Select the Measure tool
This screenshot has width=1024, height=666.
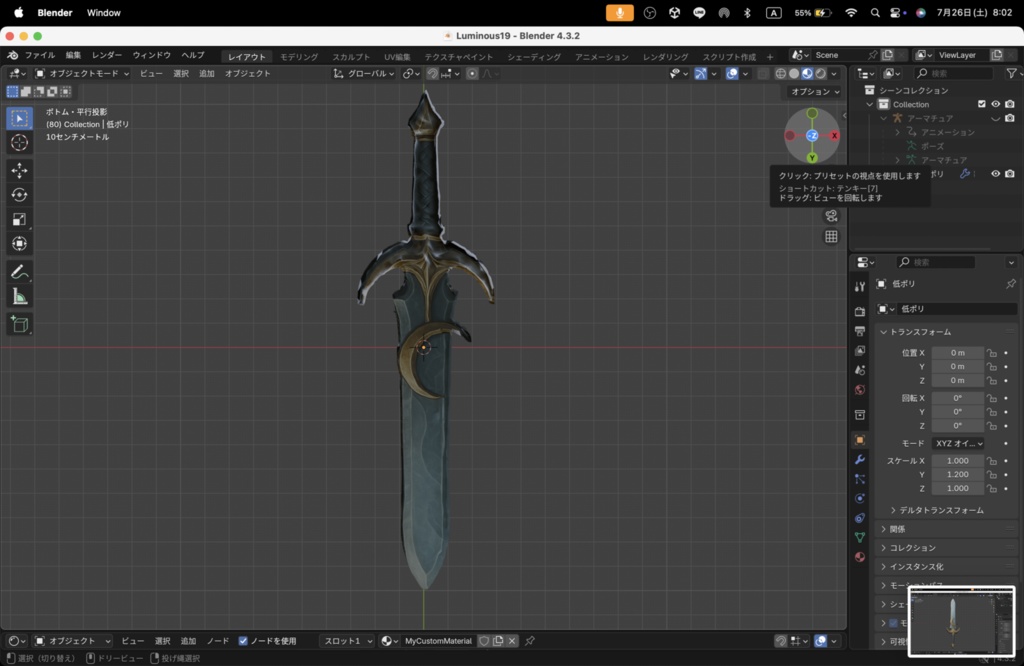(x=19, y=297)
